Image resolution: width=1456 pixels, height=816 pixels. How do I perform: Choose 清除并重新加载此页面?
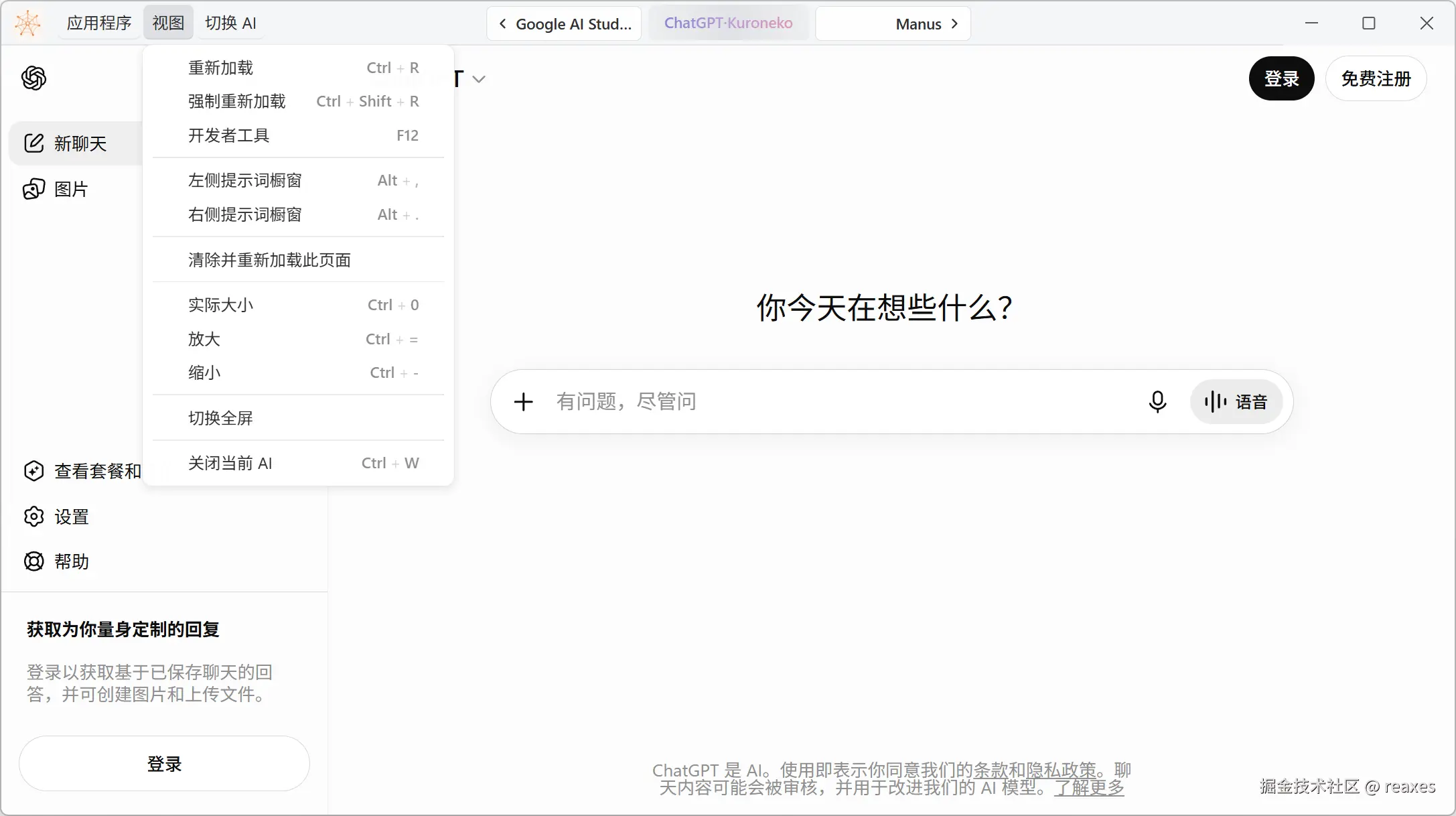pyautogui.click(x=298, y=260)
